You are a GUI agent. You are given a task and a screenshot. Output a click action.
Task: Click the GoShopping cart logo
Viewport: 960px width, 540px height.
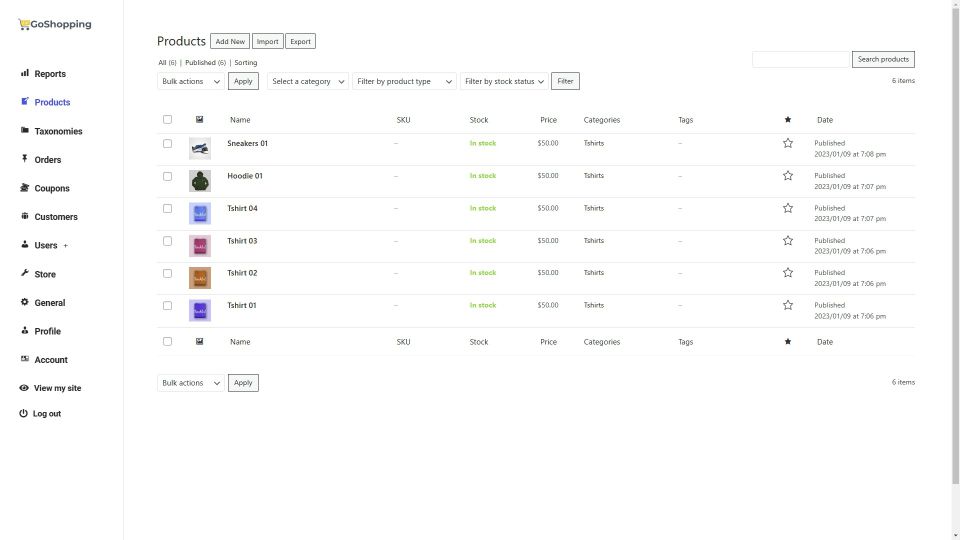tap(24, 24)
